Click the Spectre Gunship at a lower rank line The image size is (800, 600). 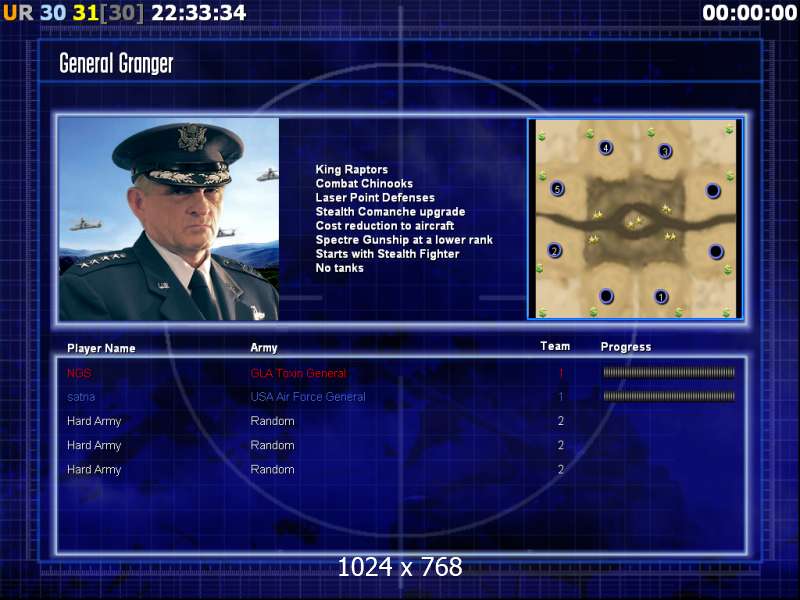click(x=404, y=240)
